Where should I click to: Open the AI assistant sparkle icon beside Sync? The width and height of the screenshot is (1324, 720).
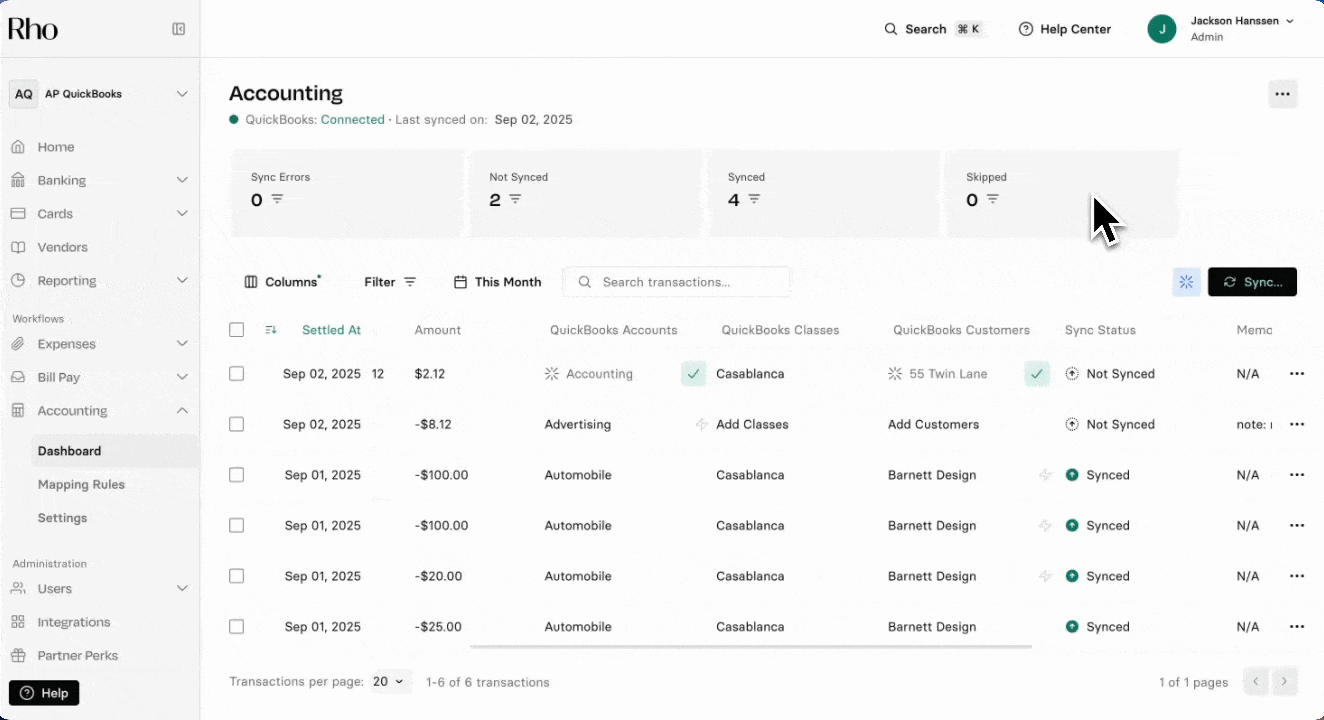pos(1186,282)
